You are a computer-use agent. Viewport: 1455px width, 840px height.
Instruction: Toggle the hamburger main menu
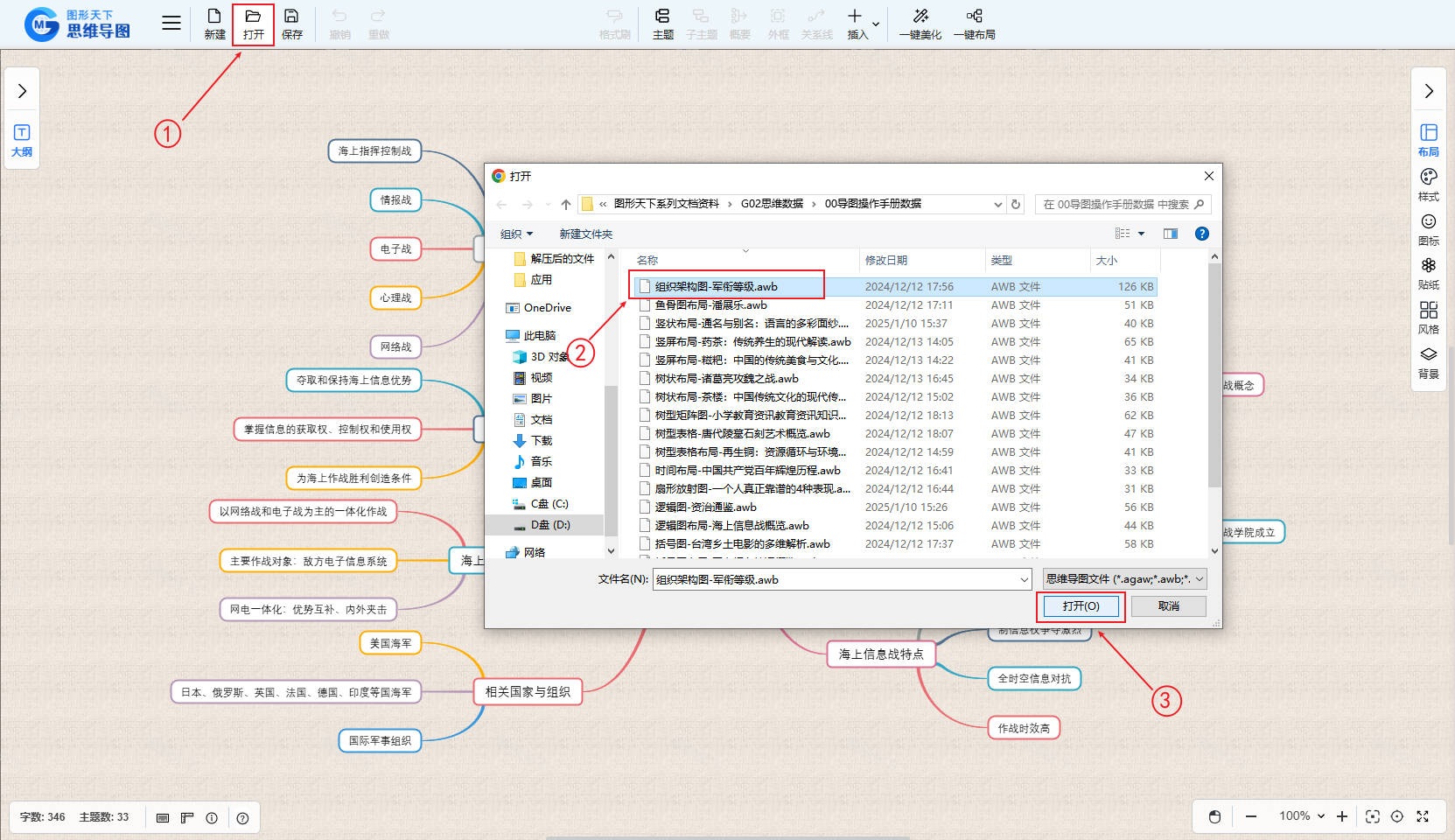tap(171, 24)
